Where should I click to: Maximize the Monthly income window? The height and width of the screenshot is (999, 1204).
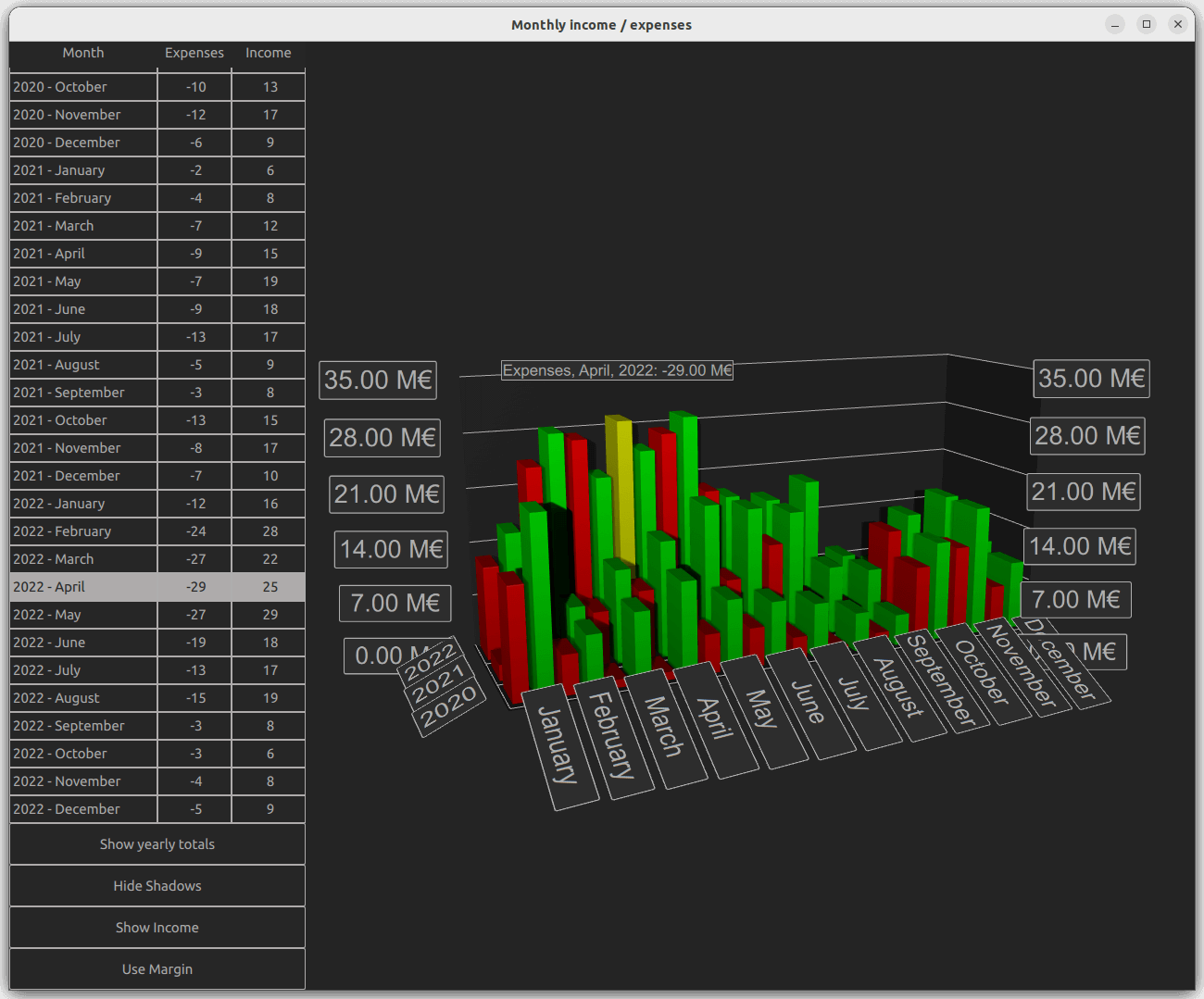pyautogui.click(x=1147, y=24)
